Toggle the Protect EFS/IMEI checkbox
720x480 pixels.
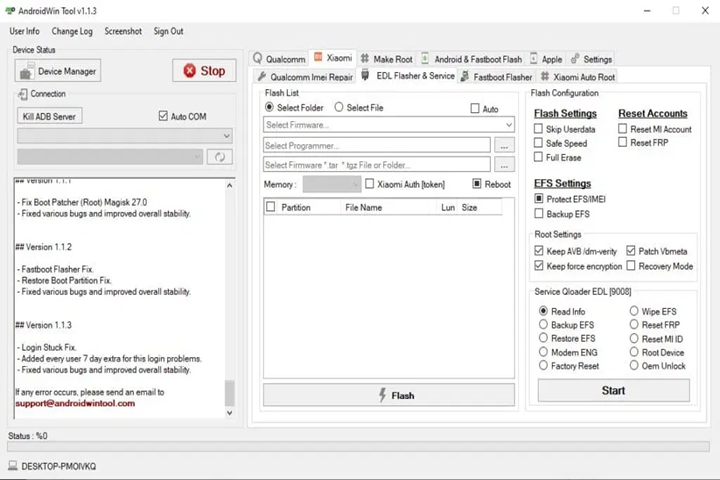tap(539, 199)
